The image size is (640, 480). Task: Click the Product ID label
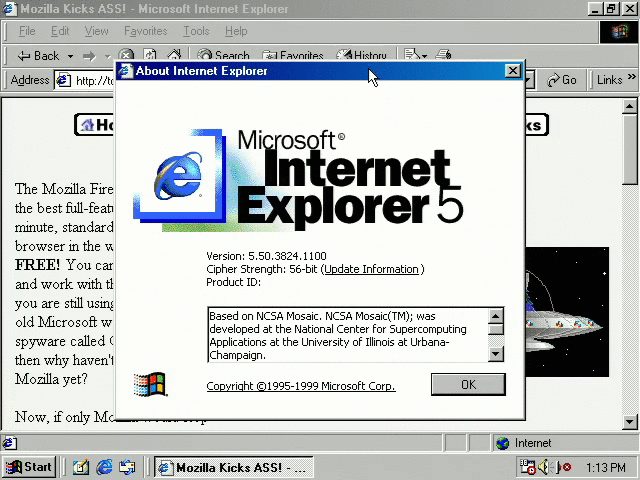[x=233, y=282]
